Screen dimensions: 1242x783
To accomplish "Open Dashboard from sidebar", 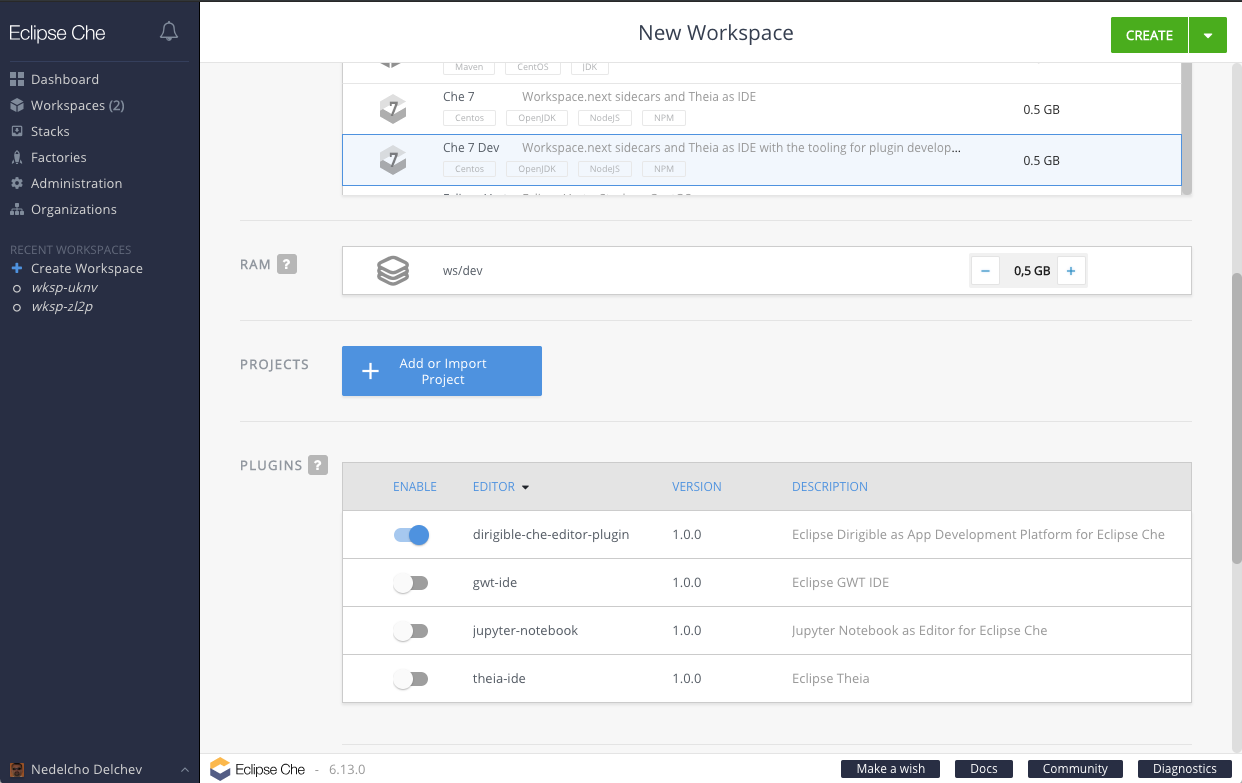I will click(65, 79).
